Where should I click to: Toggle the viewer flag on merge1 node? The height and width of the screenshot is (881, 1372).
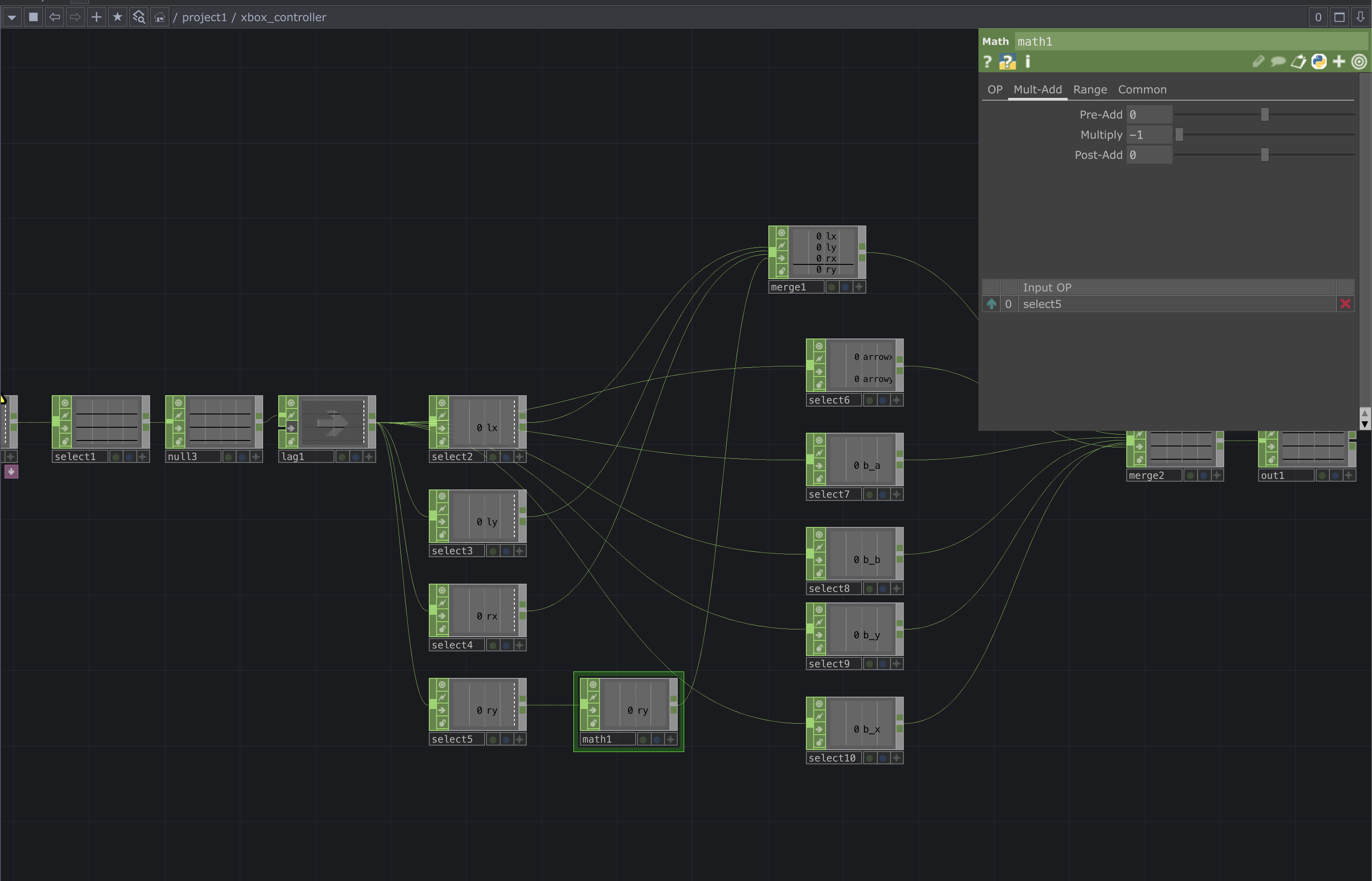pos(782,233)
